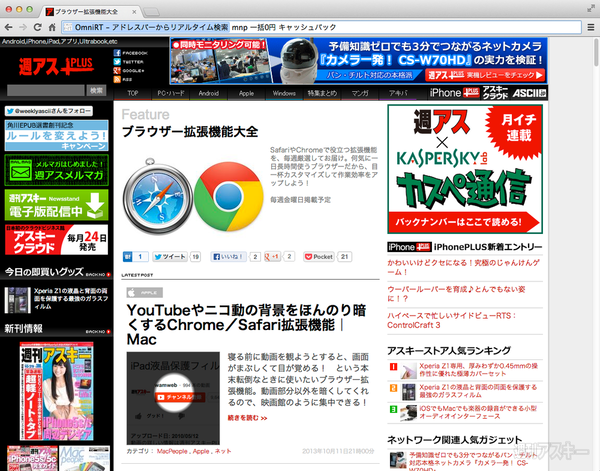The image size is (600, 471).
Task: Open the ControlCraft 3 RTS link
Action: coord(452,320)
